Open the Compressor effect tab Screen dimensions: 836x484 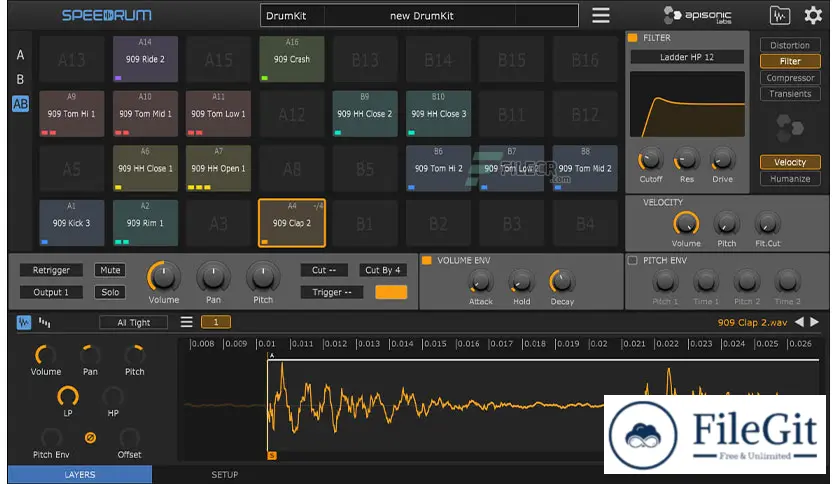[790, 78]
